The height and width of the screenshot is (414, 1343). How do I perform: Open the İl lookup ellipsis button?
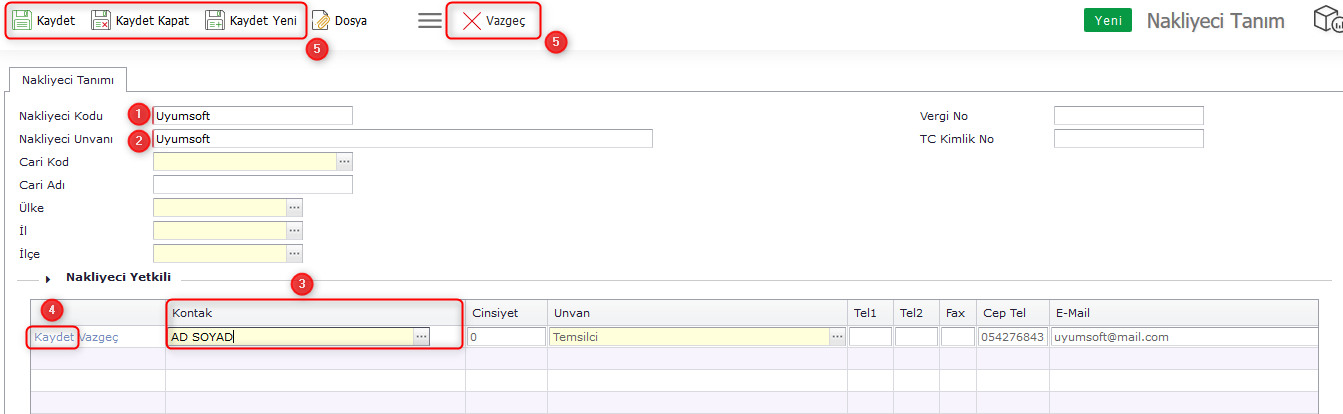tap(294, 230)
